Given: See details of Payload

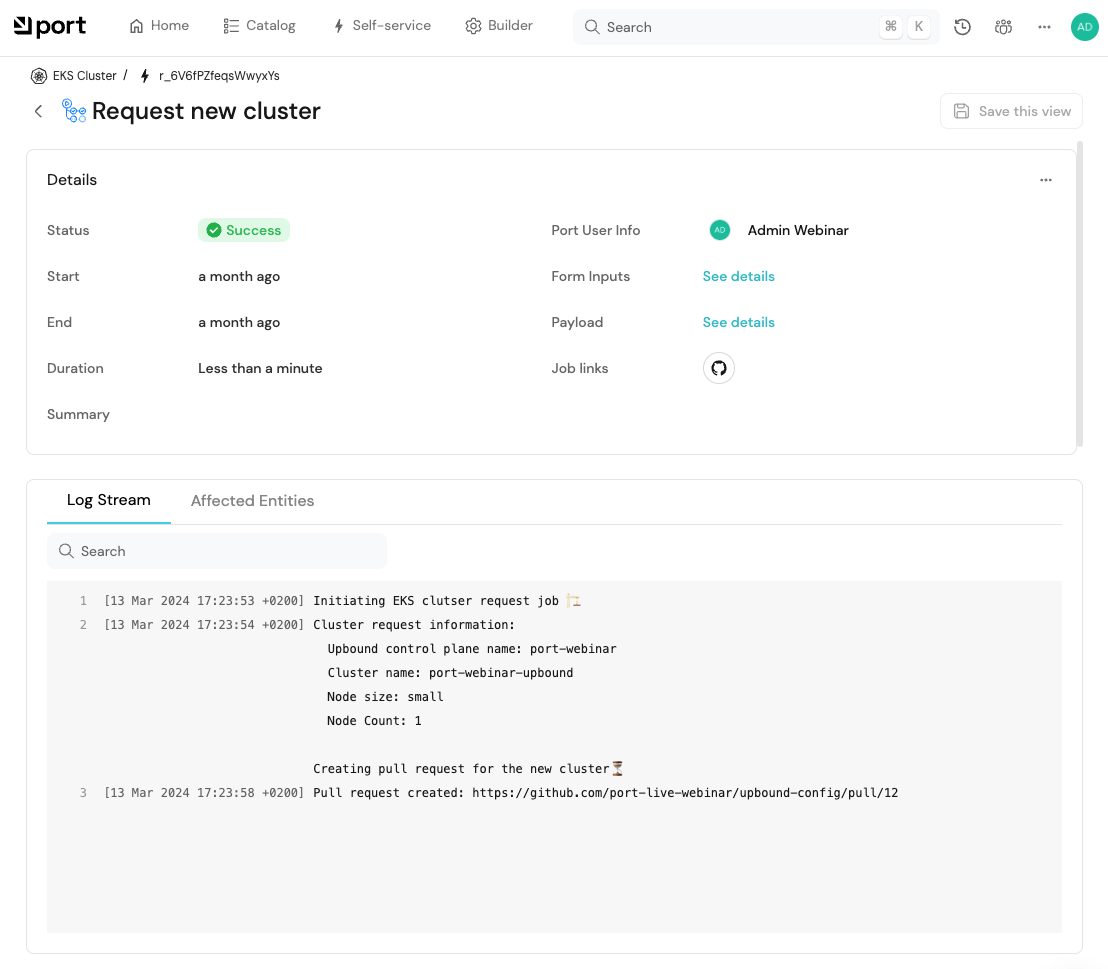Looking at the screenshot, I should pos(738,322).
